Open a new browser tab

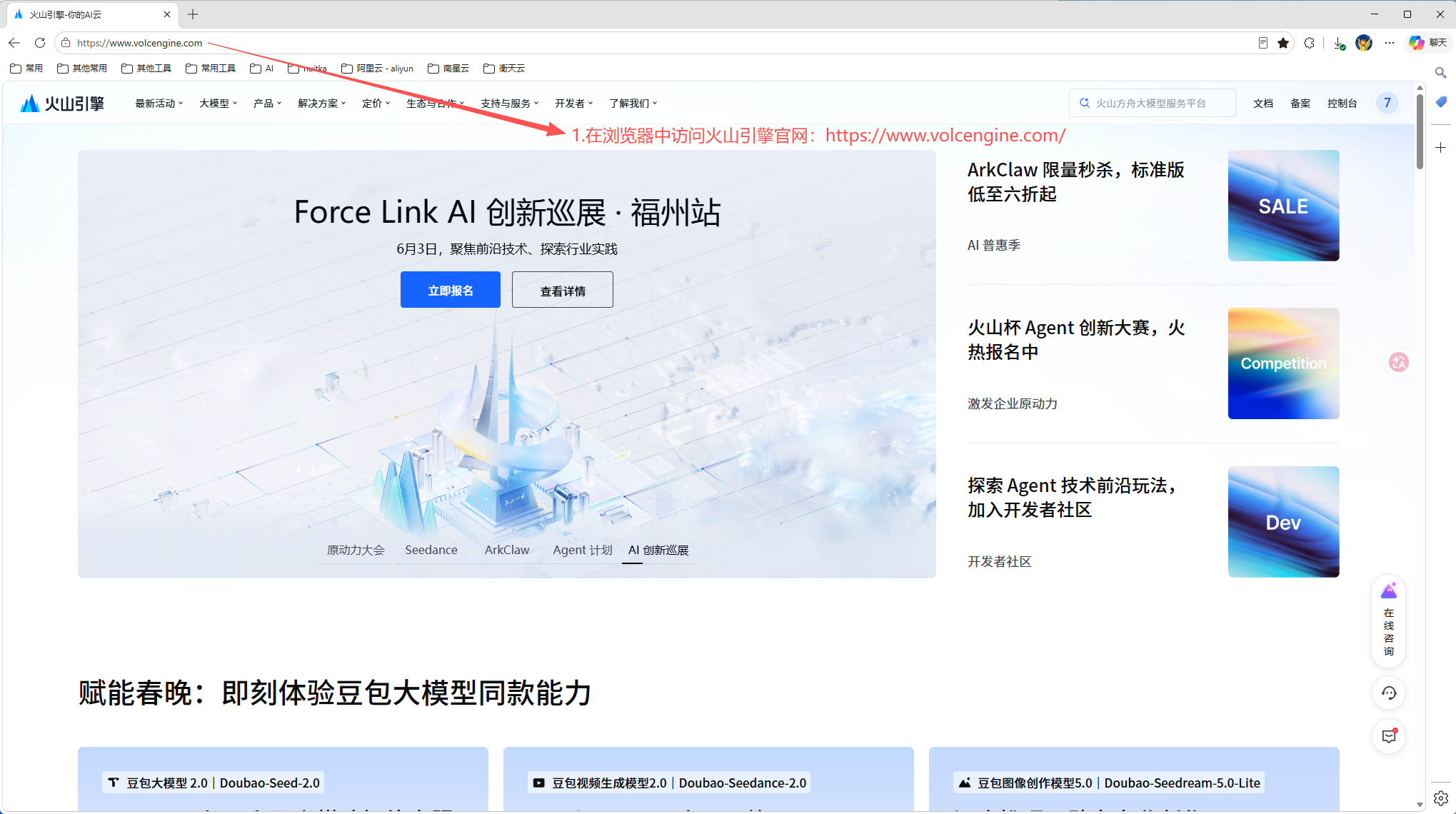(x=193, y=14)
